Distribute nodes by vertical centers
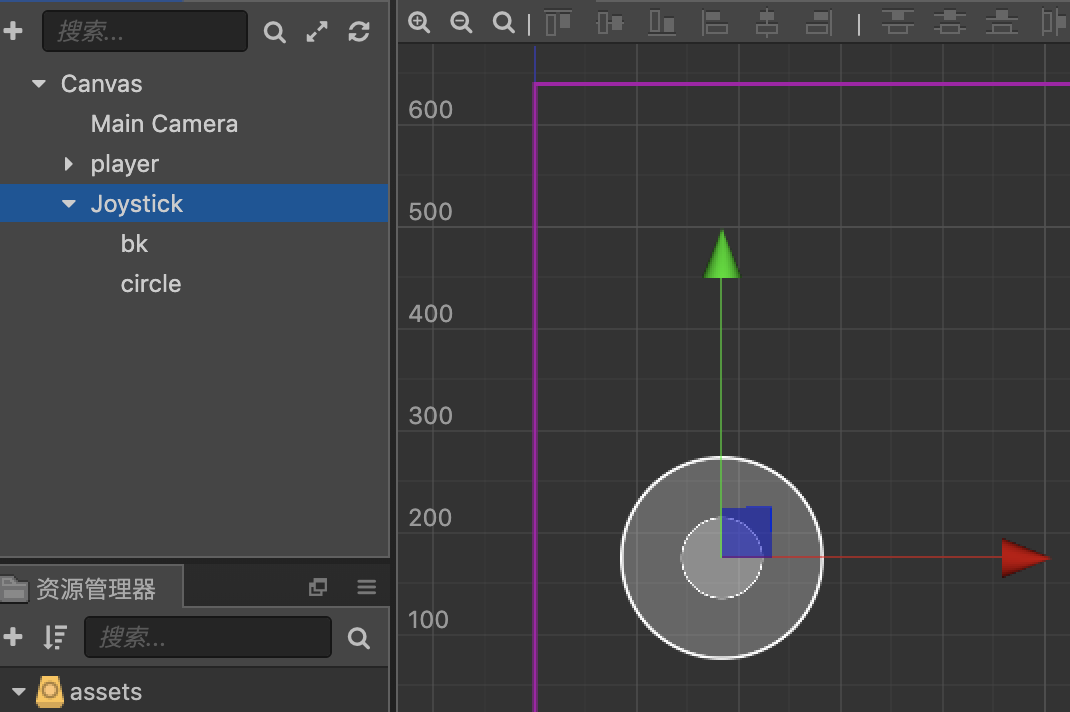Image resolution: width=1070 pixels, height=712 pixels. click(x=950, y=23)
